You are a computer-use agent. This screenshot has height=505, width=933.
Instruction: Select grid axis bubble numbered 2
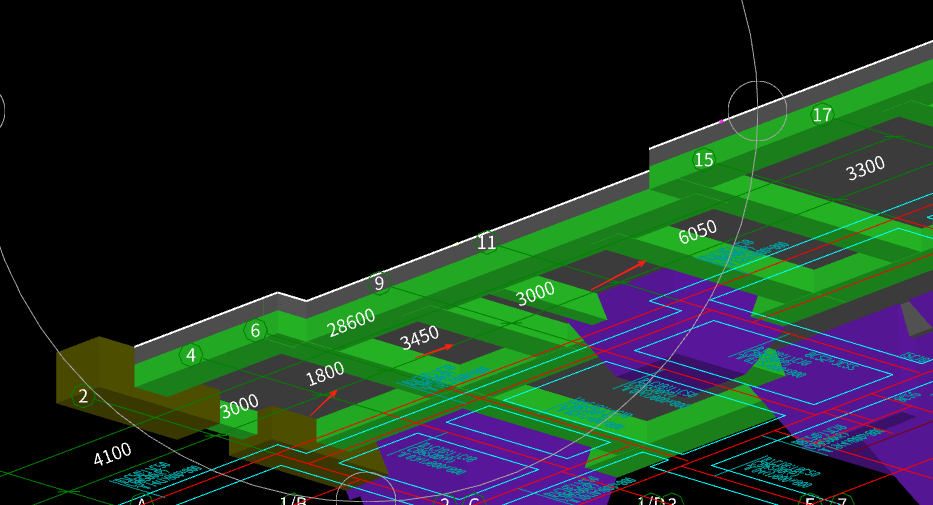[x=83, y=396]
